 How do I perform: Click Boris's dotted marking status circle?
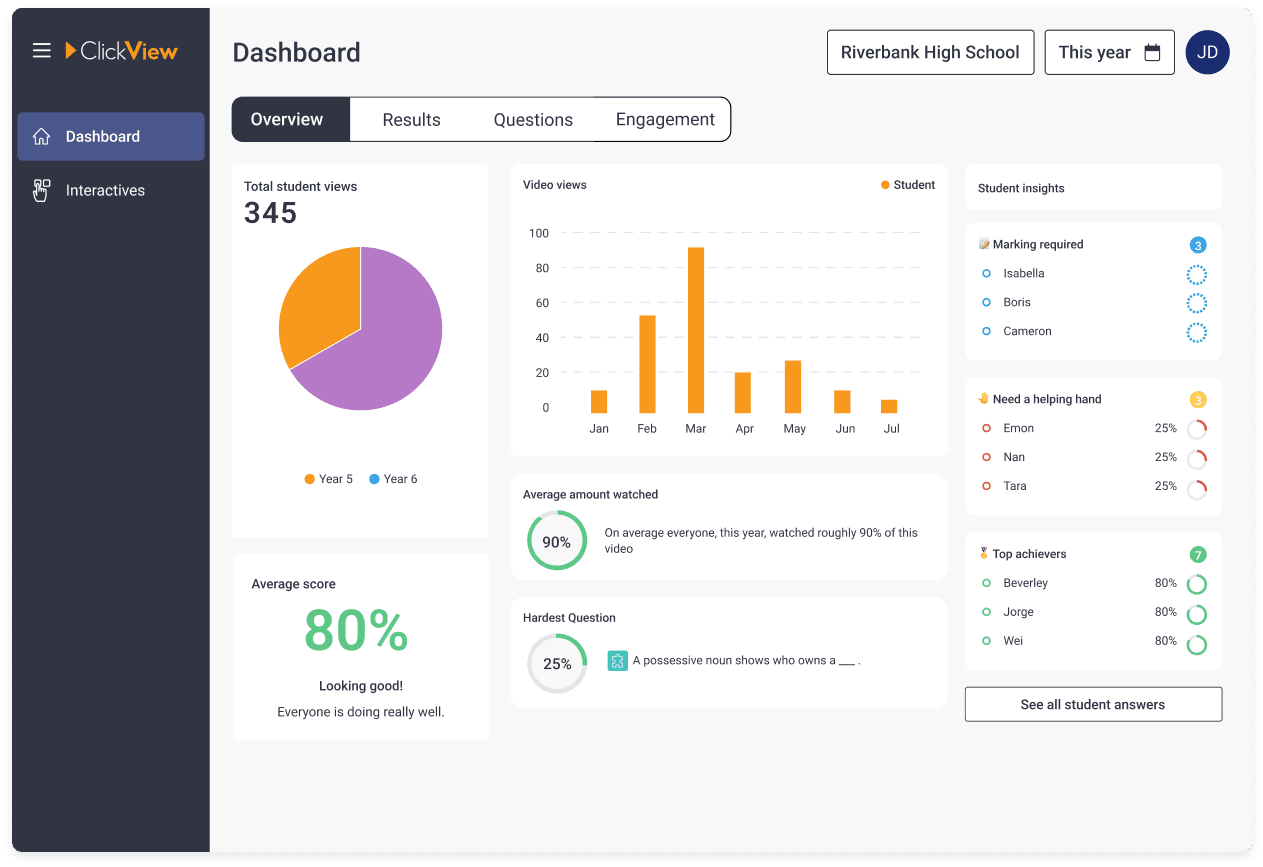1196,304
